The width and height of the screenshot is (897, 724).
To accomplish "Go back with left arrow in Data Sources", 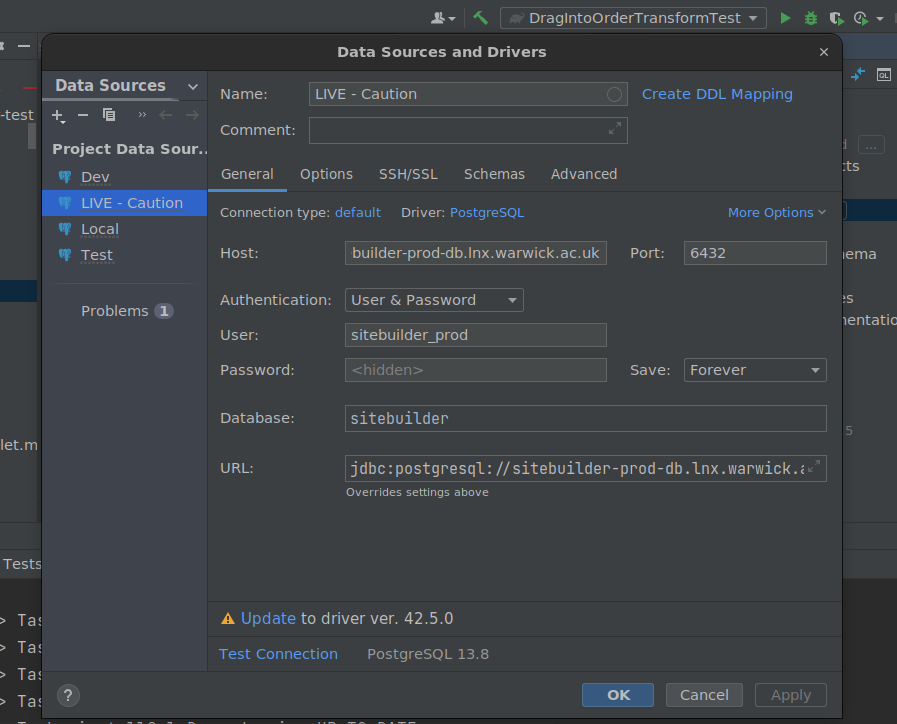I will click(166, 115).
